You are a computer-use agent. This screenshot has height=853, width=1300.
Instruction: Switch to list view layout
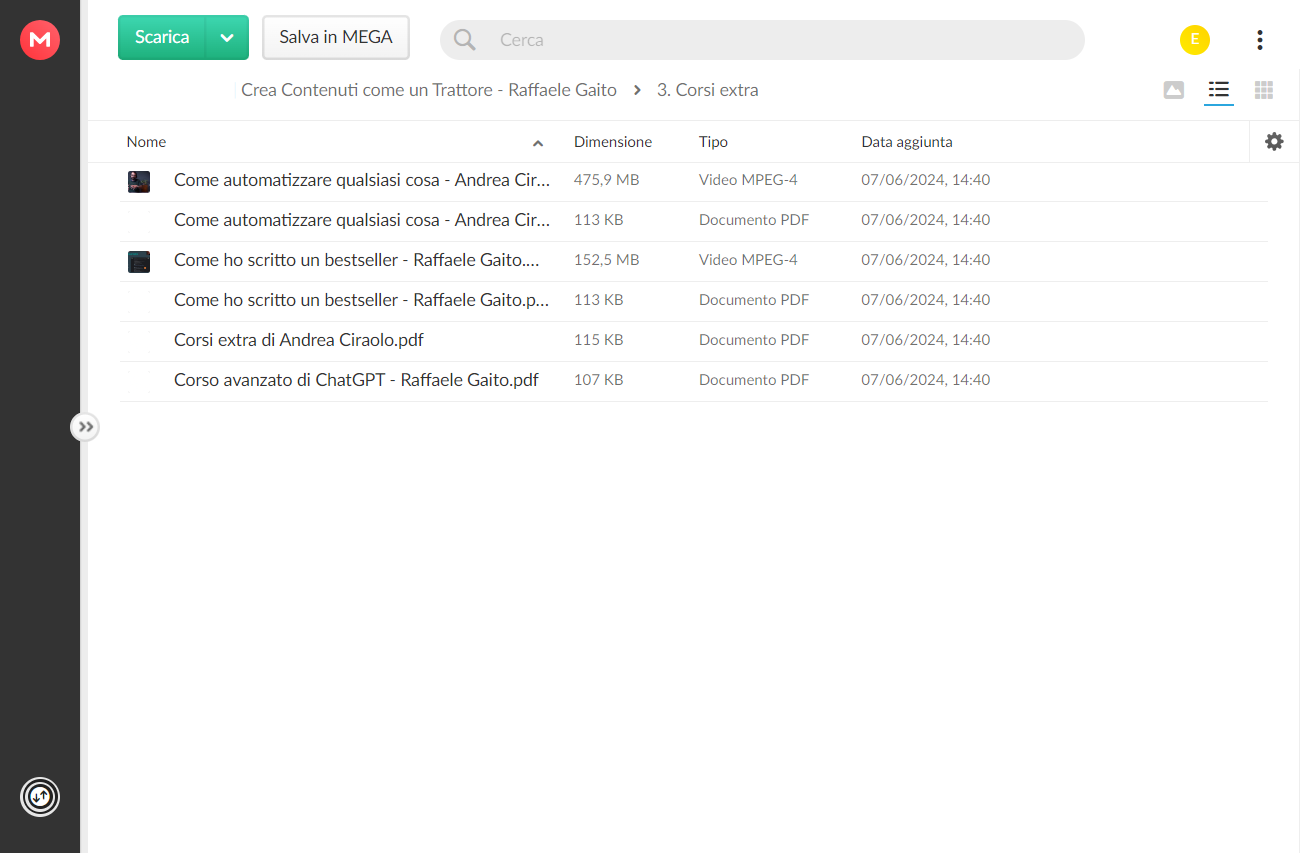pos(1218,90)
